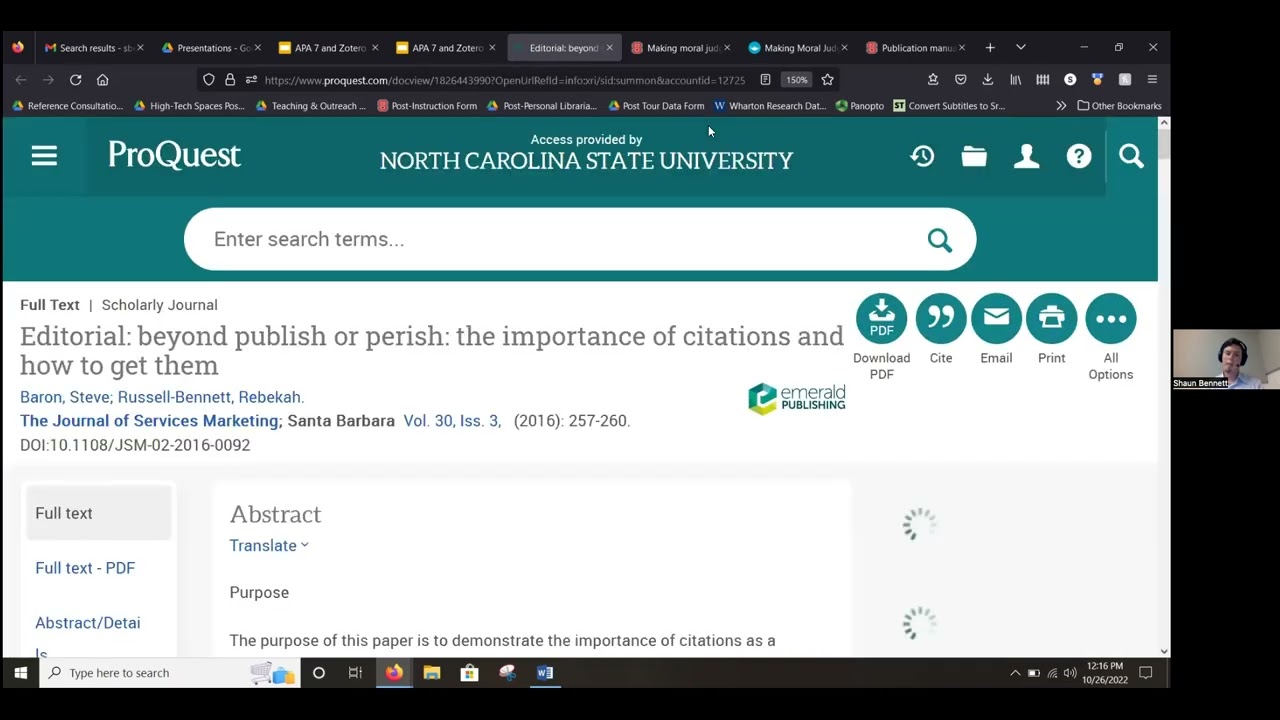This screenshot has width=1280, height=720.
Task: Open Abstract/Details view
Action: tap(87, 637)
